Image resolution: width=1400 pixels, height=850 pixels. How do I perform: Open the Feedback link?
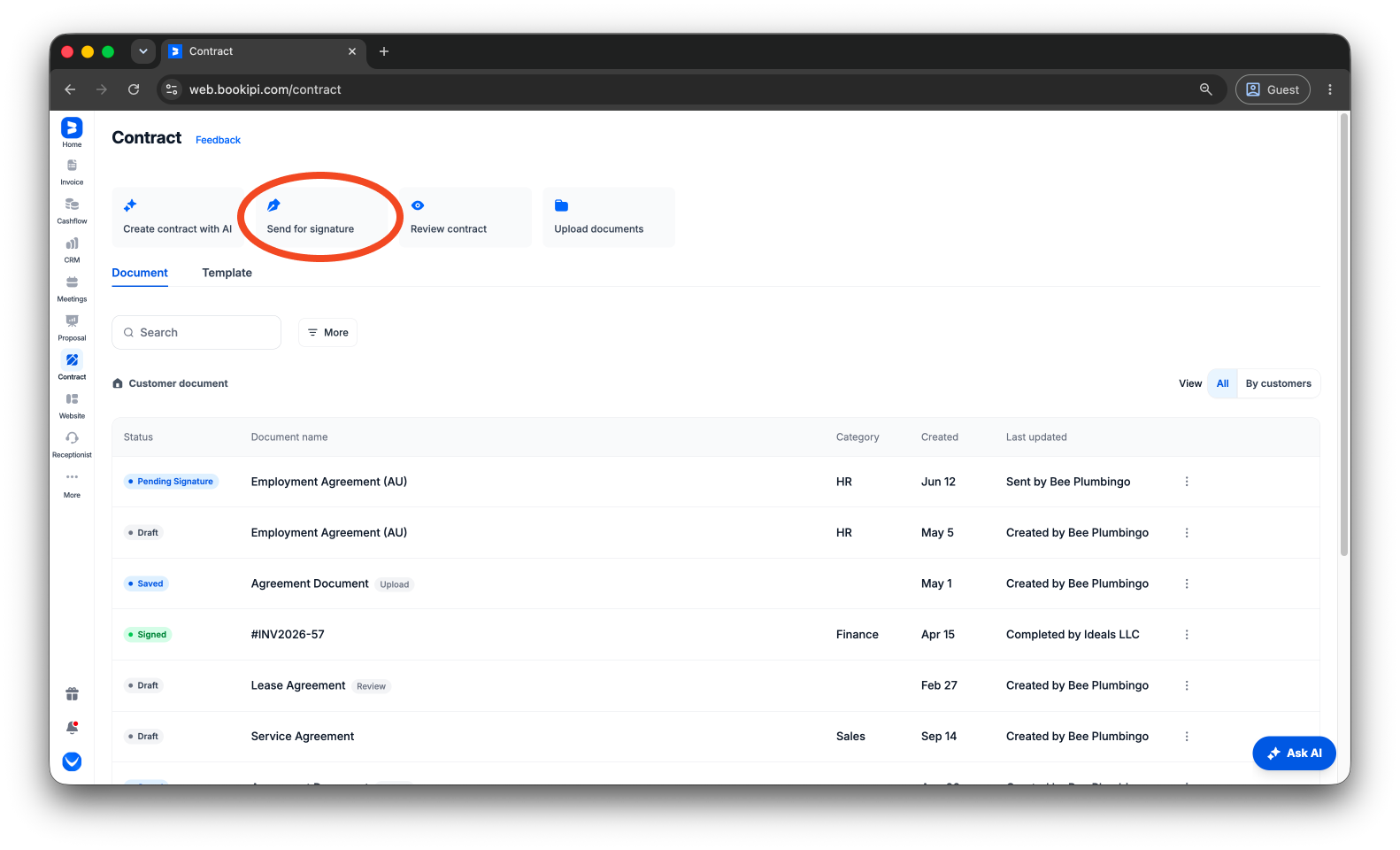tap(218, 140)
